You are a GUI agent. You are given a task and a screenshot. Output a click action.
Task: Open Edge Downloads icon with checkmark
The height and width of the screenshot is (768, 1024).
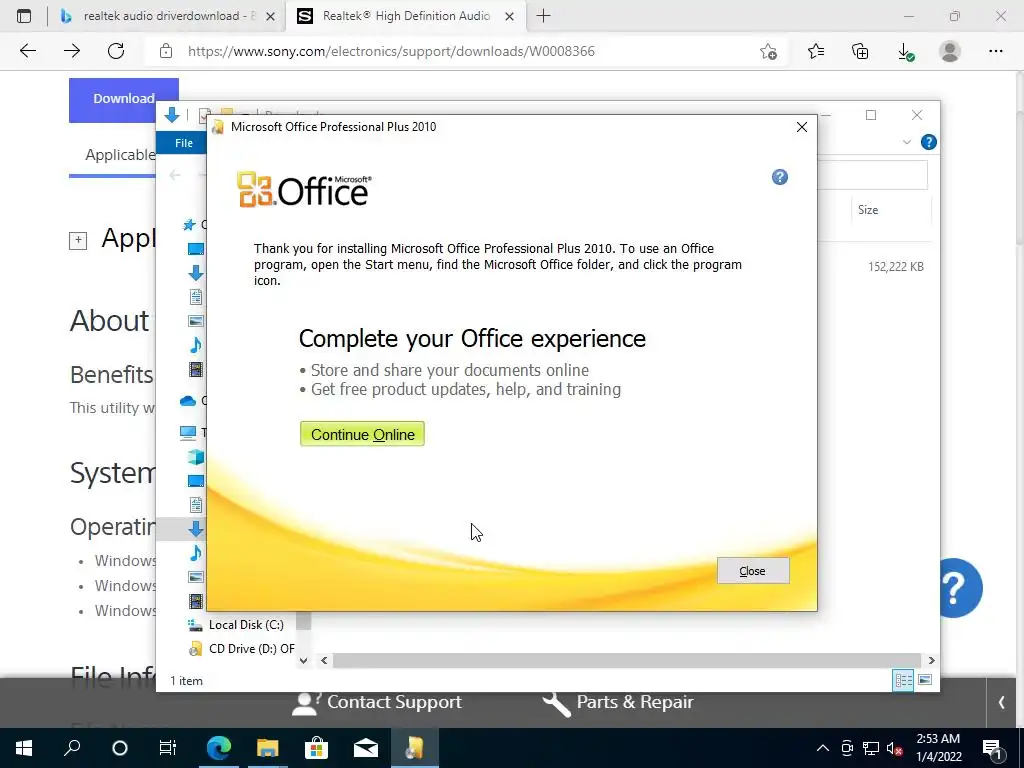tap(905, 52)
